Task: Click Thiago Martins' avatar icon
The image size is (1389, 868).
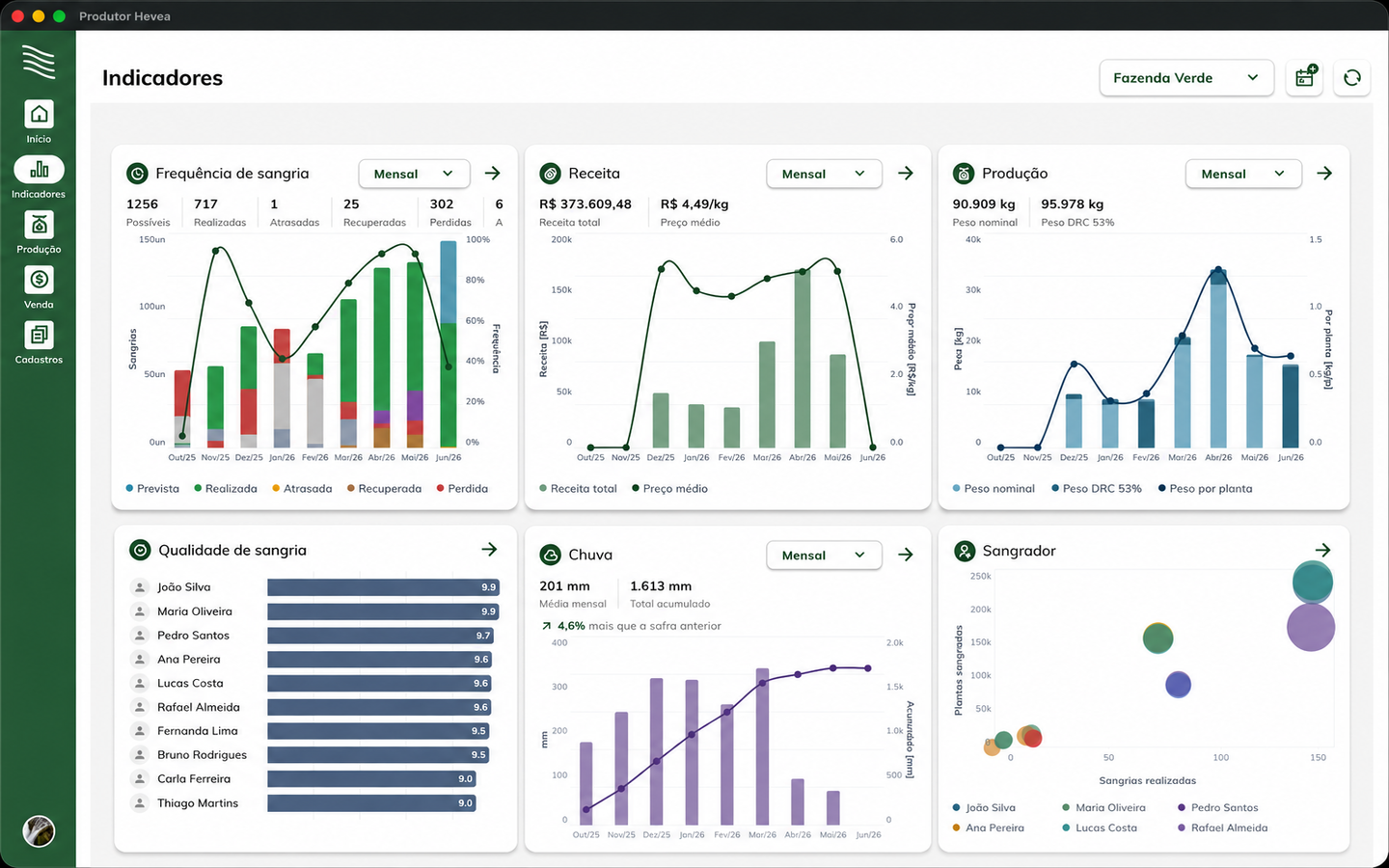Action: 140,802
